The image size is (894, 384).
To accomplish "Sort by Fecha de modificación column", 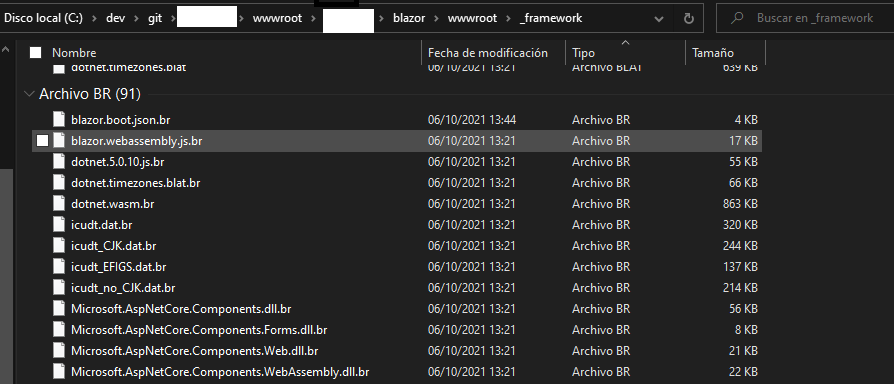I will (x=487, y=52).
